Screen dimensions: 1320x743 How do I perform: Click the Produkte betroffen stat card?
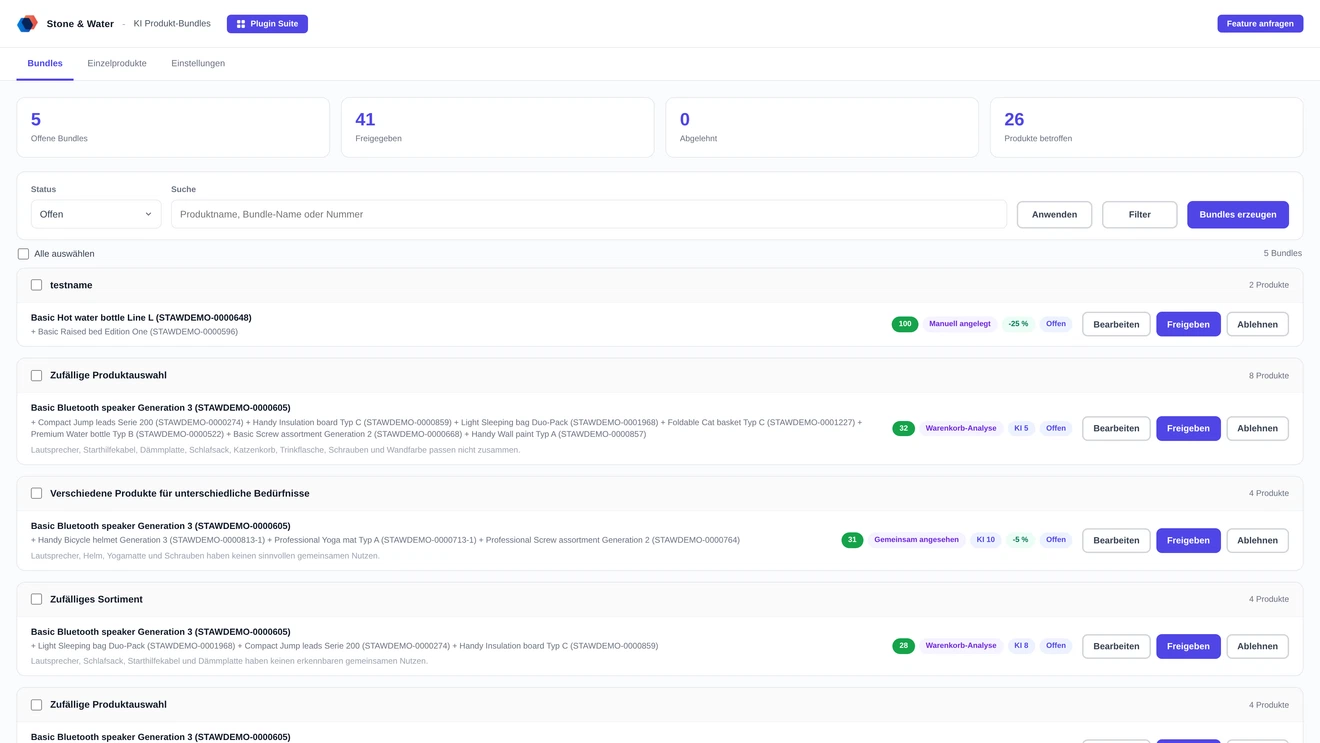click(1146, 127)
